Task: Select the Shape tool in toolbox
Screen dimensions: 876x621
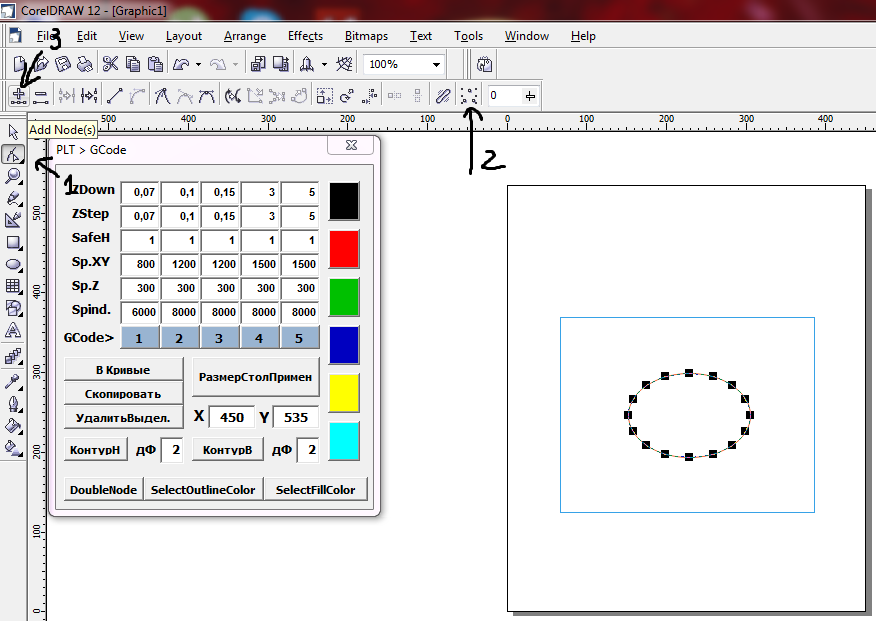Action: click(x=13, y=154)
